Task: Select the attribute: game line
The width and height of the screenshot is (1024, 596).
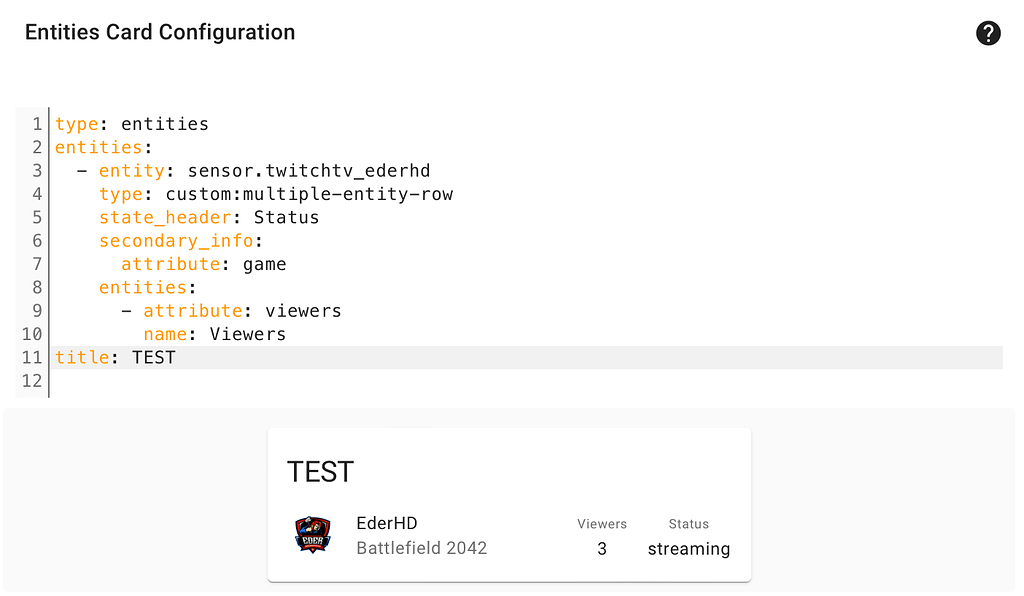Action: click(203, 263)
